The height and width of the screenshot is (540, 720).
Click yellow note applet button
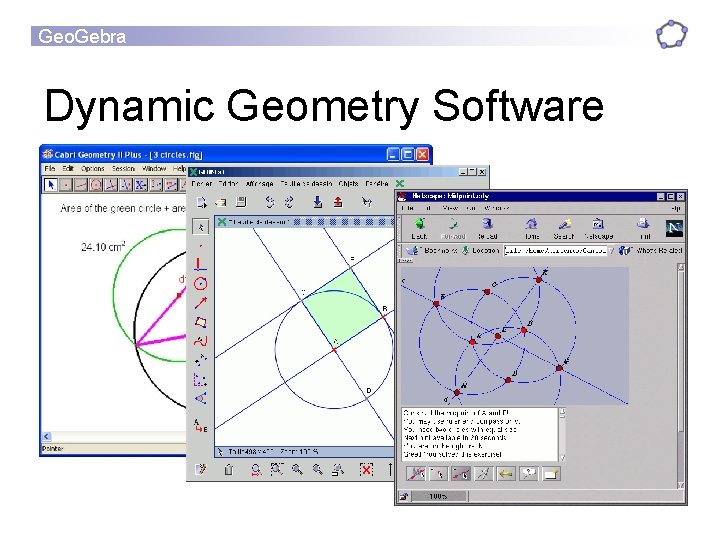click(551, 473)
